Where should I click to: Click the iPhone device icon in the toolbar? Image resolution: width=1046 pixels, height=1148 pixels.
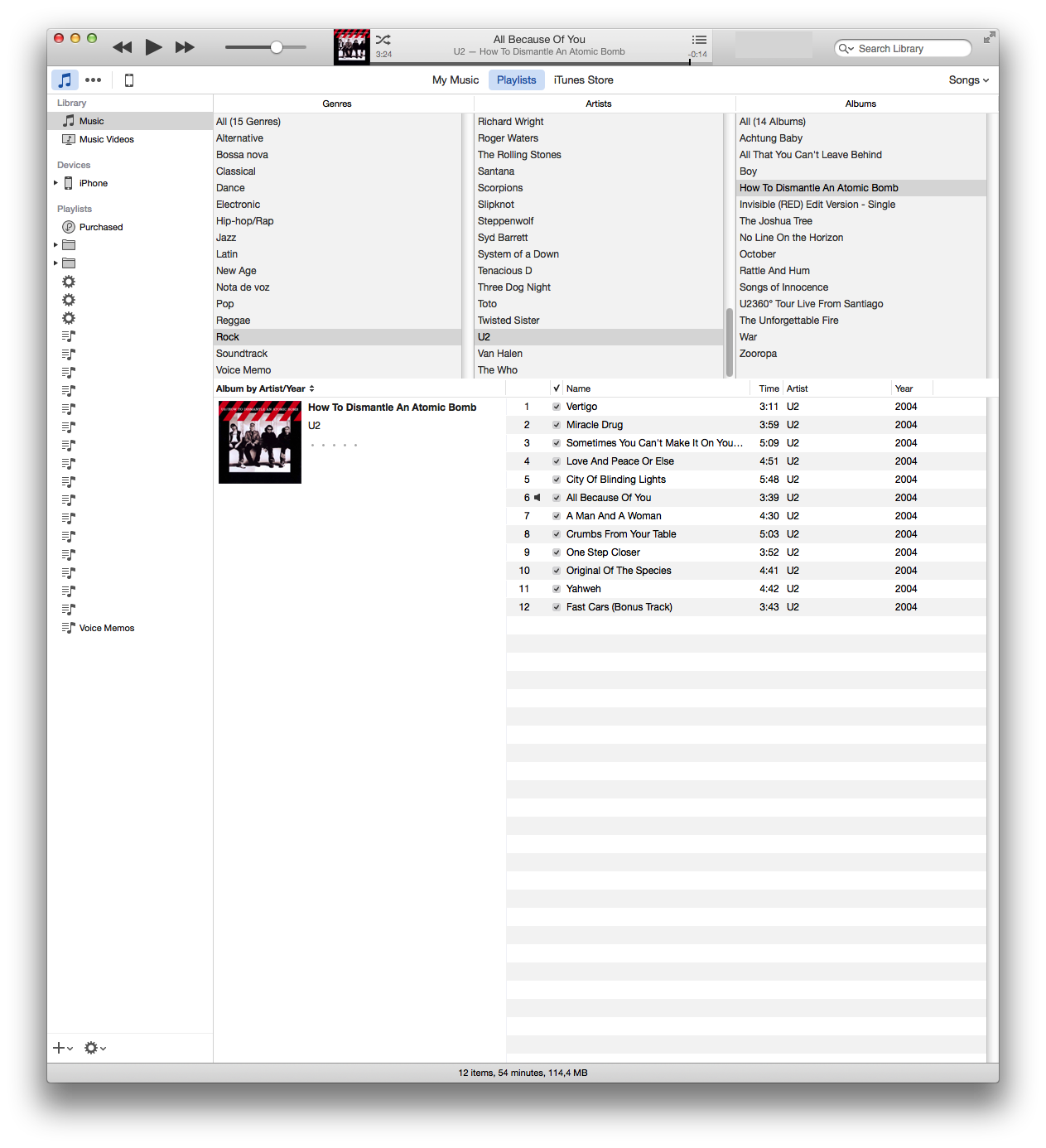(129, 80)
